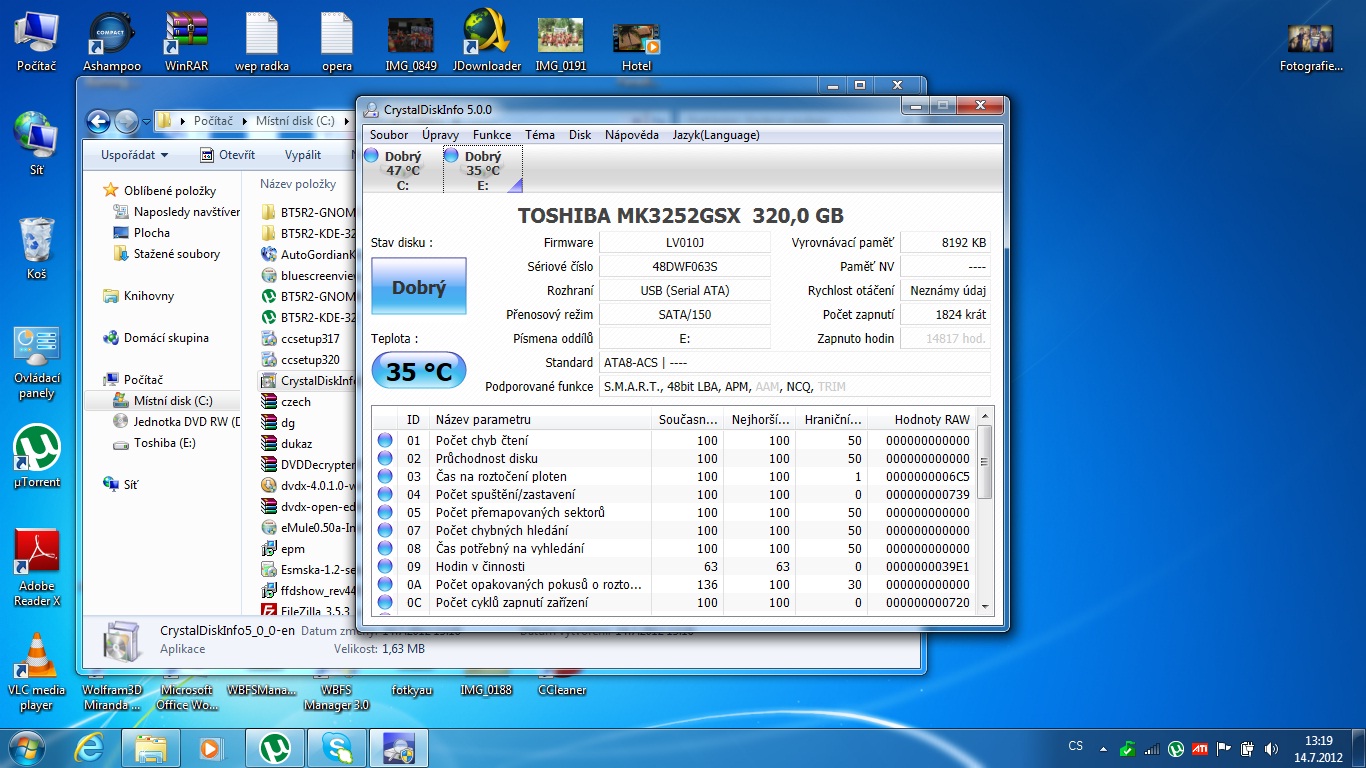Click the large Dobrý health status button
The height and width of the screenshot is (768, 1366).
[418, 287]
